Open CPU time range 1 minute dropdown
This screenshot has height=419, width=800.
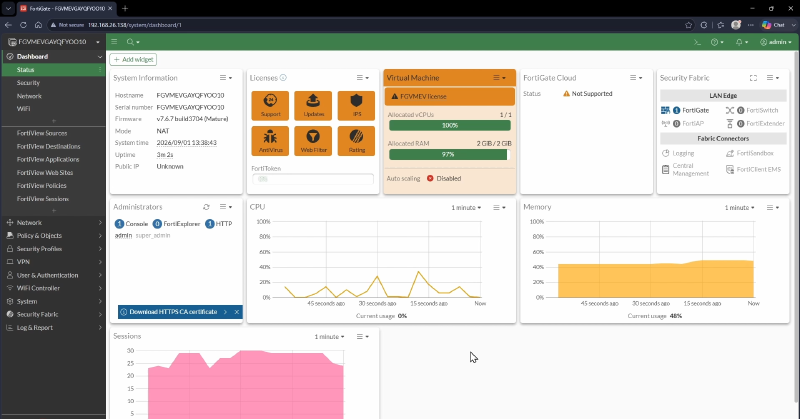point(466,208)
